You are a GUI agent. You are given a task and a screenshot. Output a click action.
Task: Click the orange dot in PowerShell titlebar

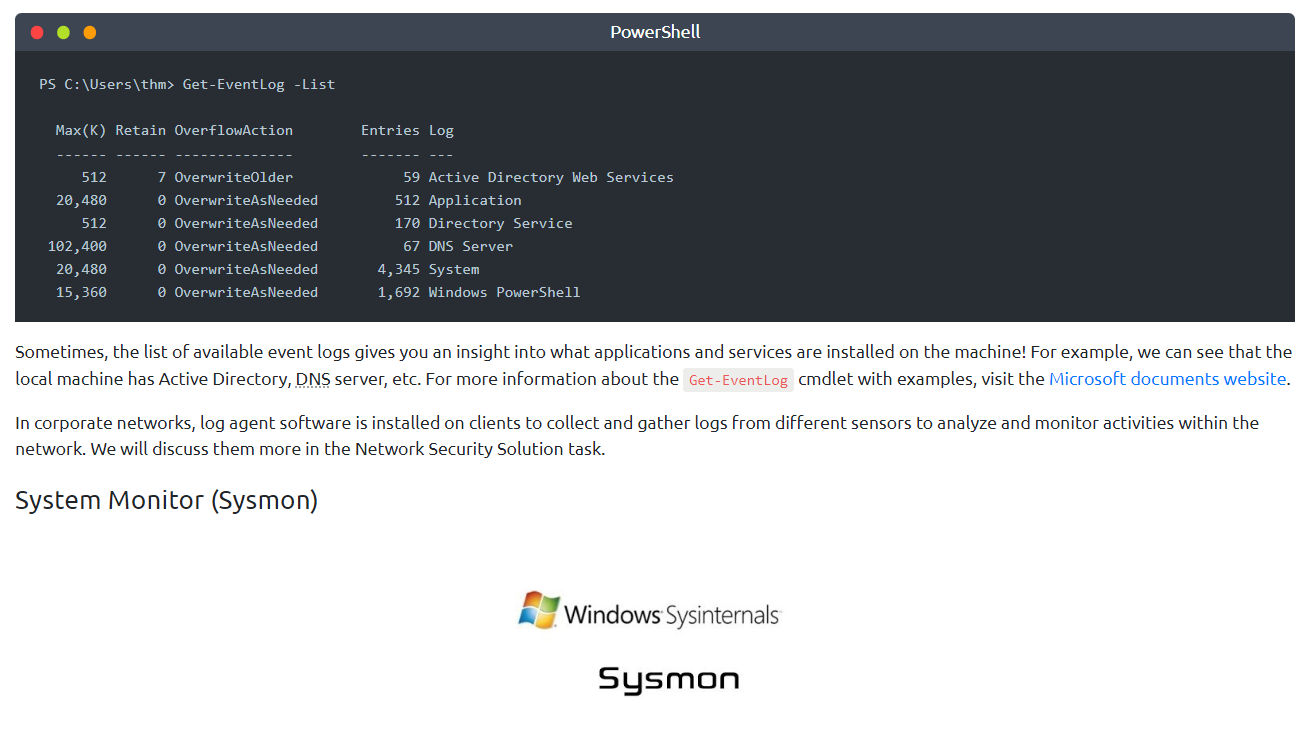90,32
